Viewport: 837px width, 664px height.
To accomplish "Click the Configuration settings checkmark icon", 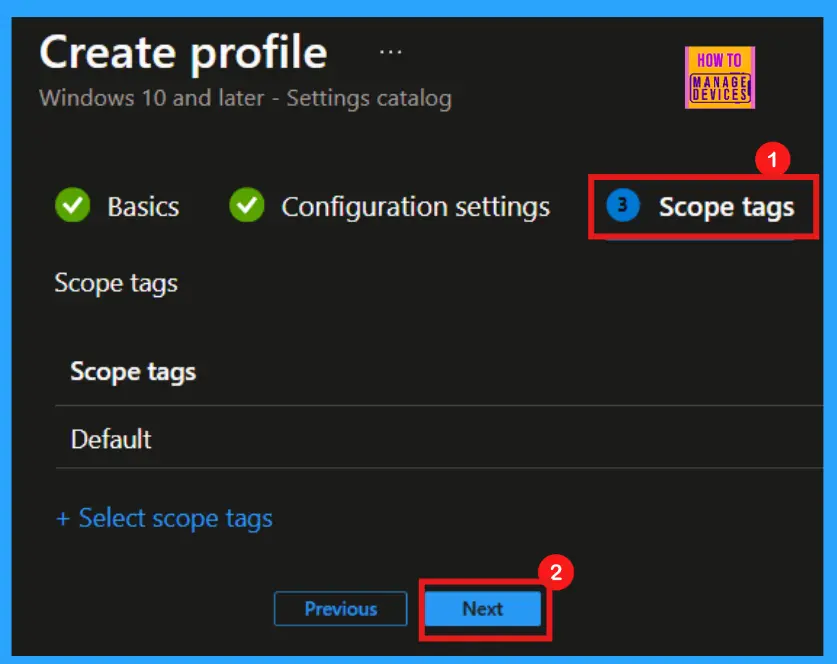I will (x=247, y=205).
